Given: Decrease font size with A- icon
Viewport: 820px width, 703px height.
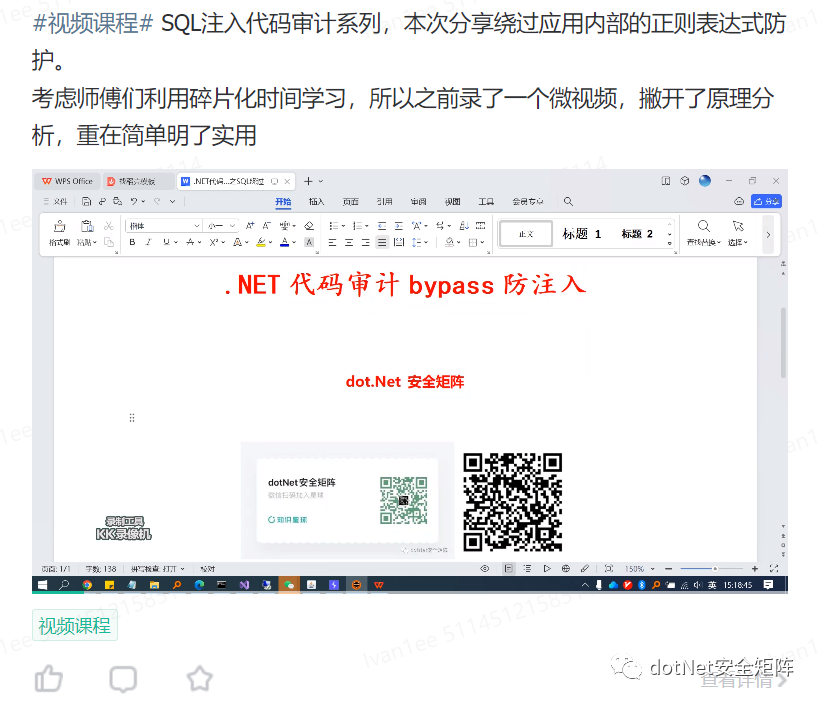Looking at the screenshot, I should coord(267,225).
